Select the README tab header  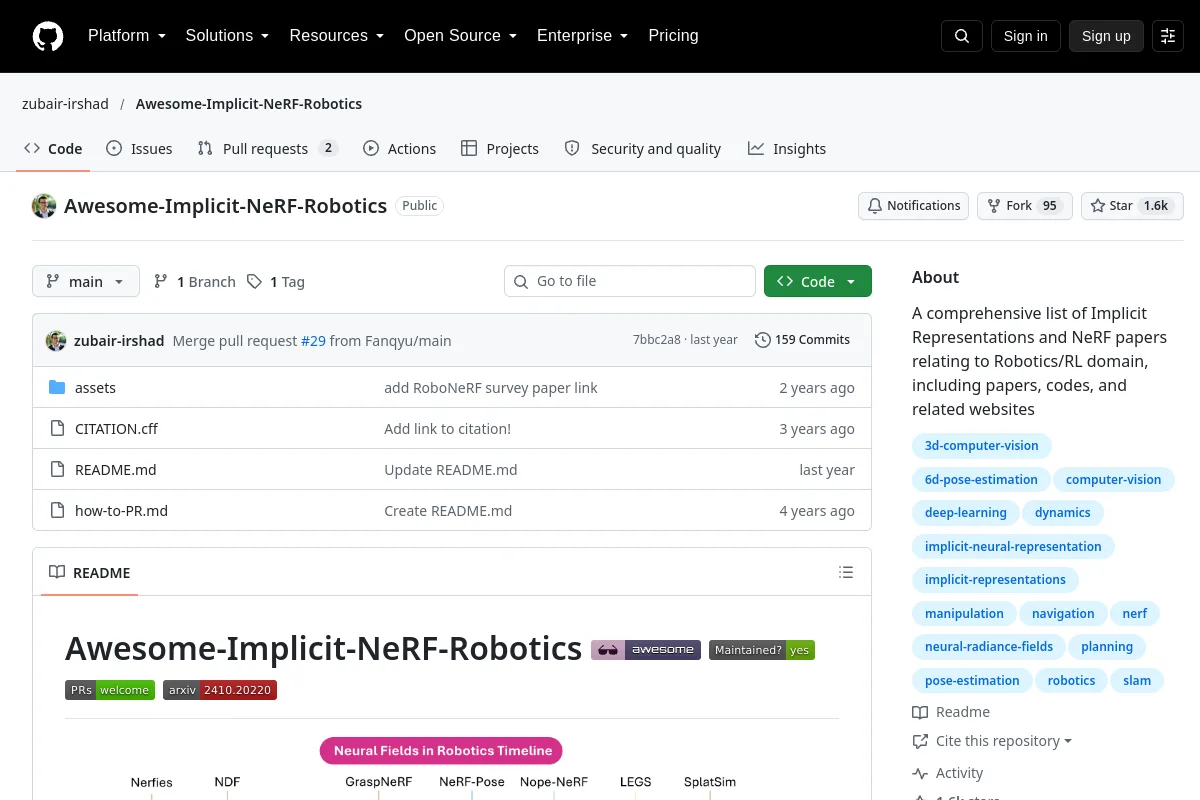pyautogui.click(x=89, y=573)
